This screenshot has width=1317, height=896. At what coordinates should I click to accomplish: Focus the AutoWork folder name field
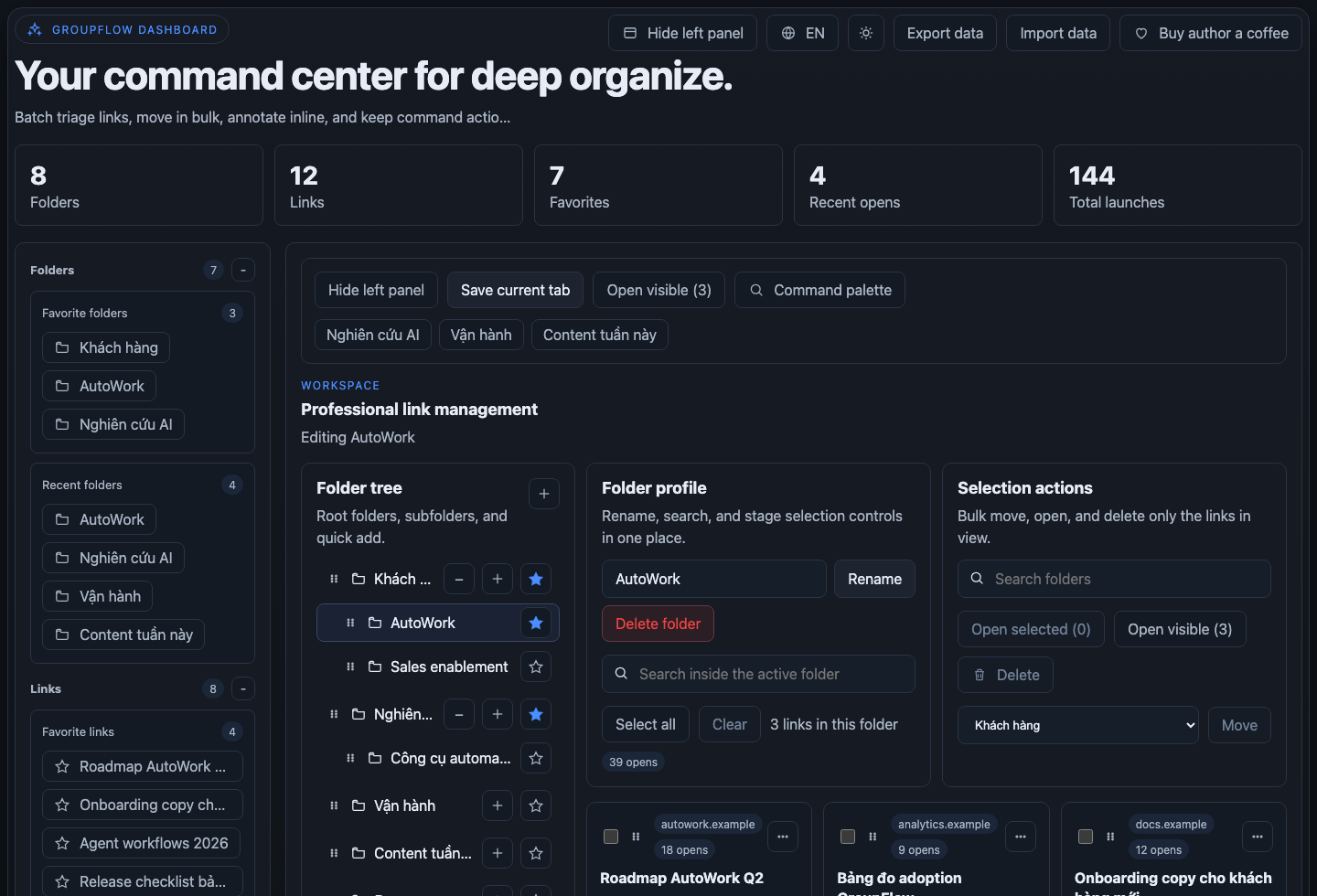tap(714, 579)
